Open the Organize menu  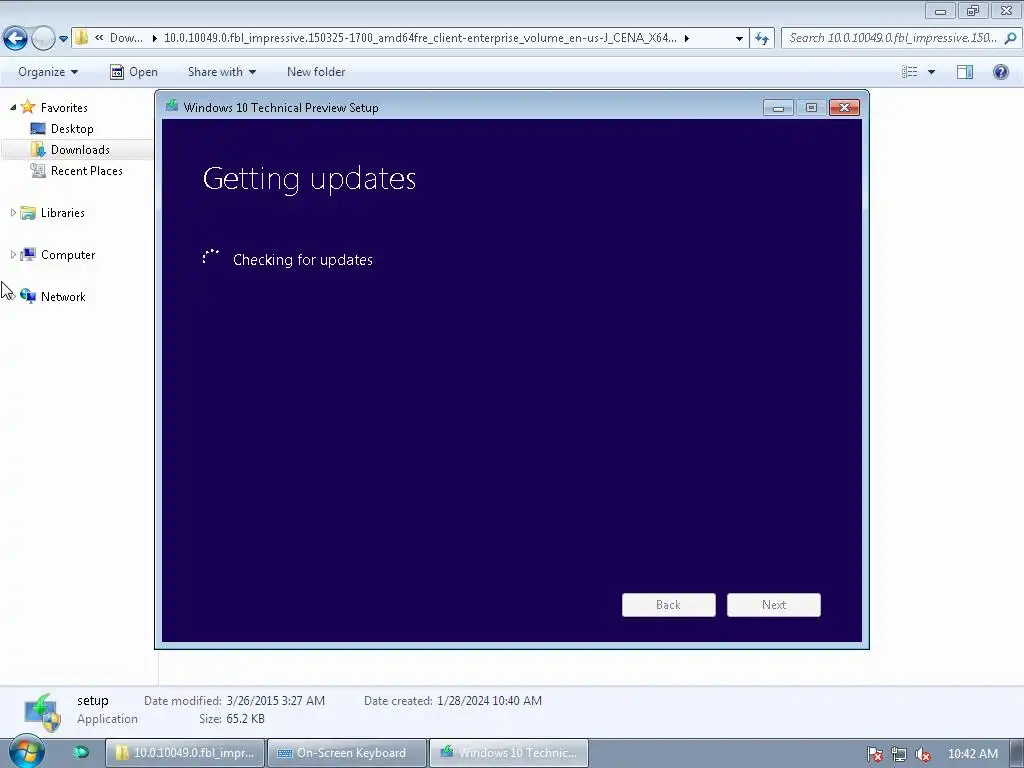[48, 72]
